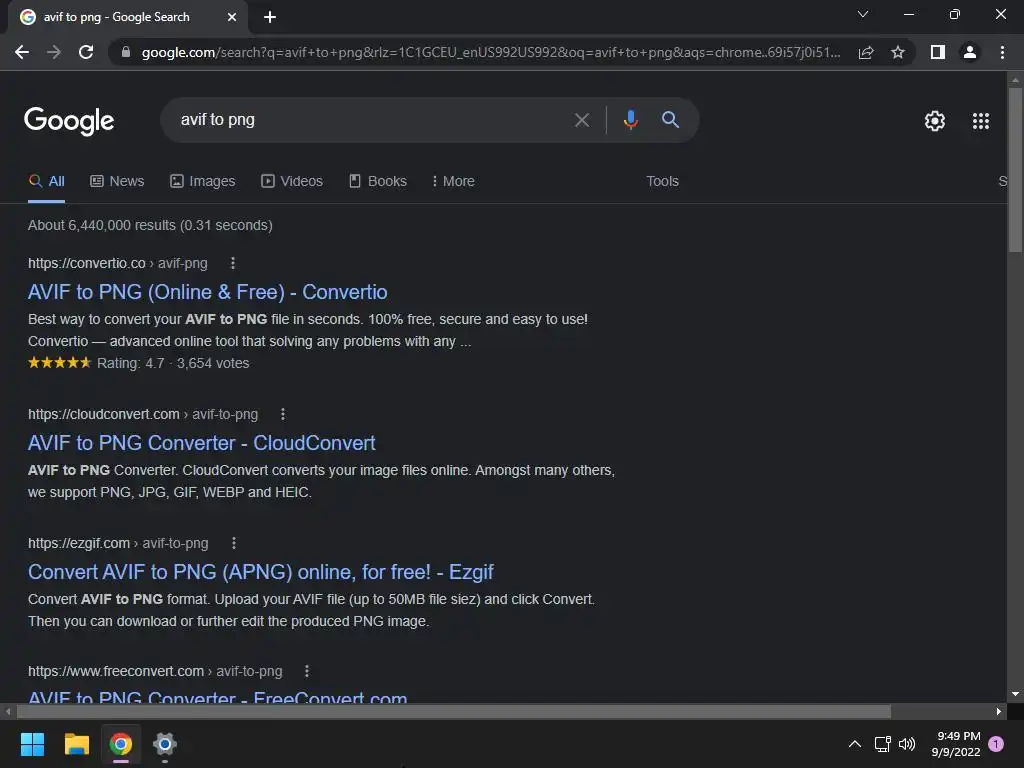This screenshot has width=1024, height=768.
Task: Open Chrome side panel
Action: click(938, 52)
